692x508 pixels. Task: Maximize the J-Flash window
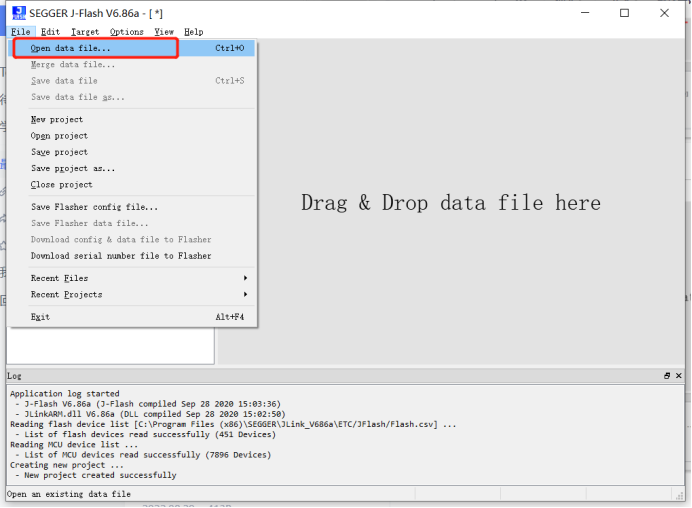[624, 13]
